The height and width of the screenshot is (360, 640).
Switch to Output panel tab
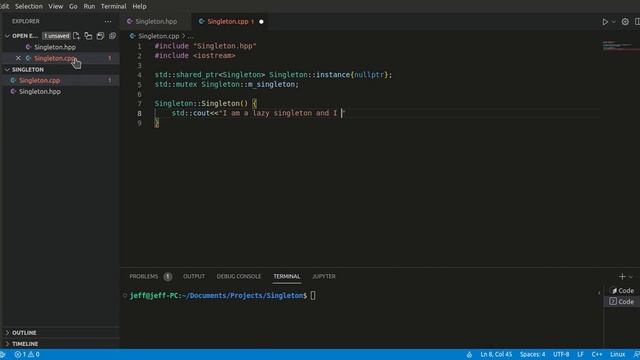click(194, 276)
